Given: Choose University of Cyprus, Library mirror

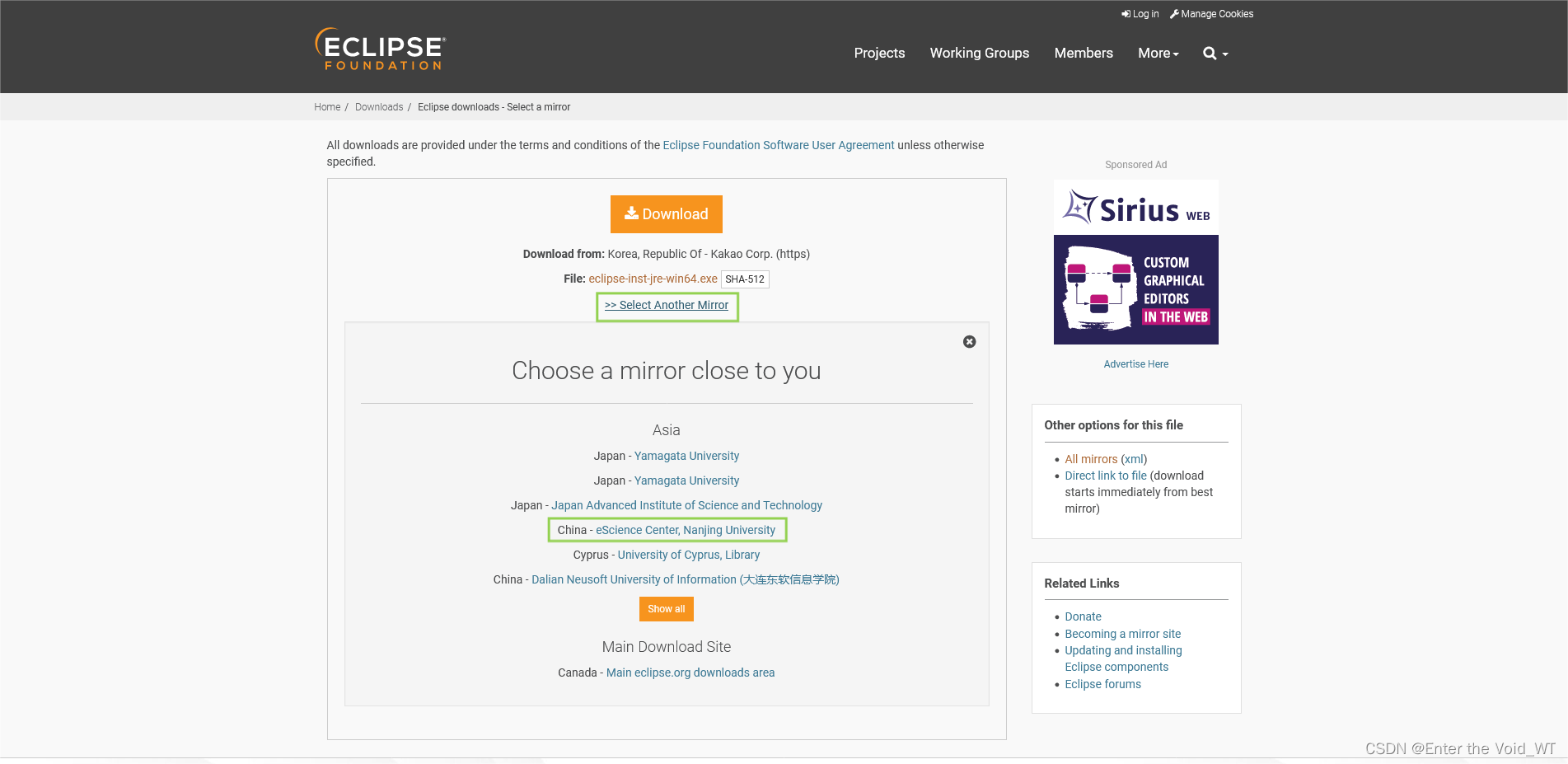Looking at the screenshot, I should pos(689,555).
